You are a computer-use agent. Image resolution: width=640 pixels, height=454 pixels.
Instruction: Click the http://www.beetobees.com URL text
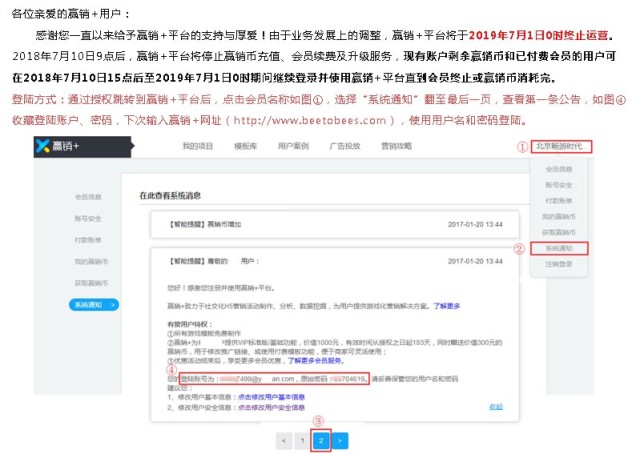310,120
